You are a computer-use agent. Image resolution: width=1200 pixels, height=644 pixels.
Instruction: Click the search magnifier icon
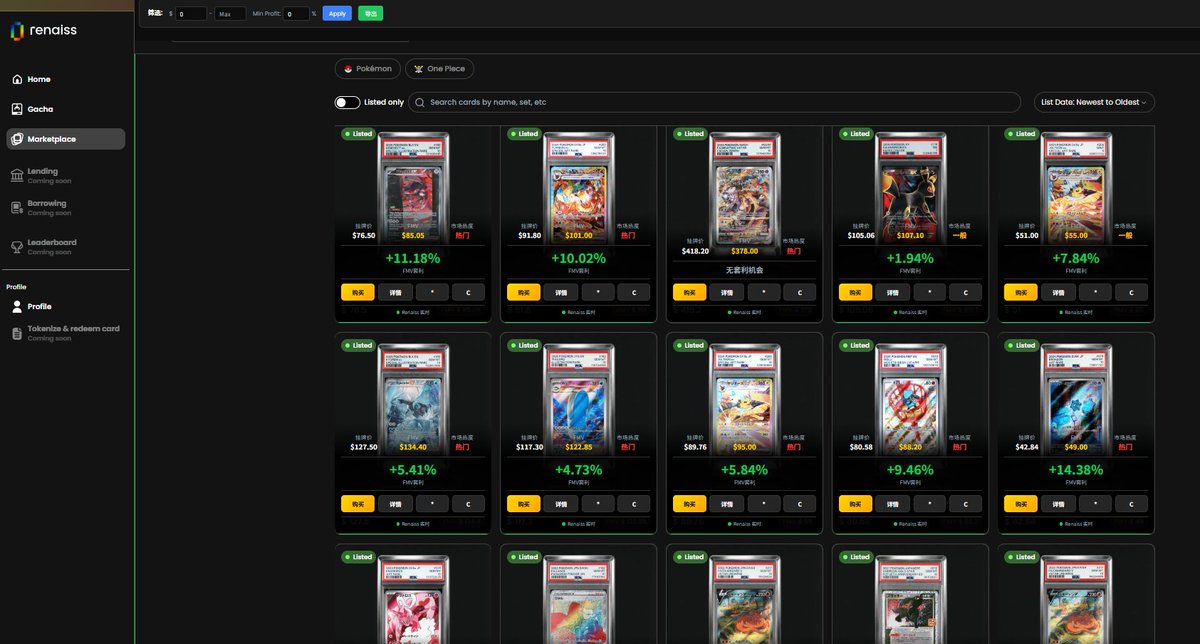click(x=420, y=102)
